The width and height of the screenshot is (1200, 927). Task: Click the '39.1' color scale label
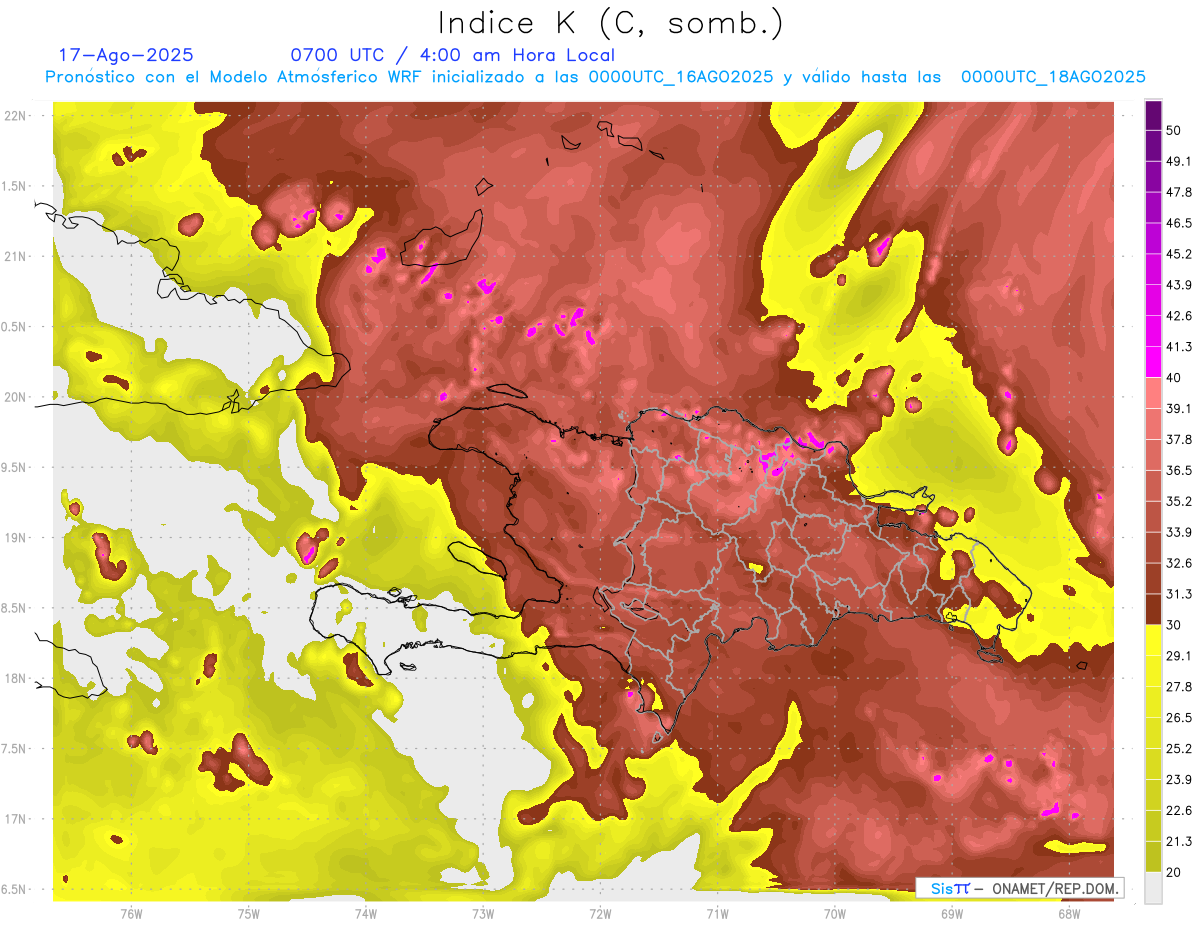(x=1179, y=408)
